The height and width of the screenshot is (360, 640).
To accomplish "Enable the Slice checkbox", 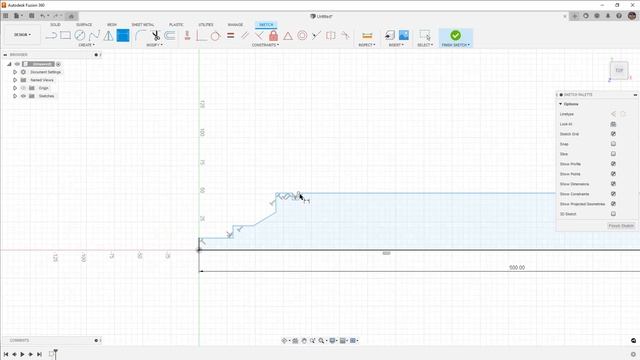I will pyautogui.click(x=613, y=154).
